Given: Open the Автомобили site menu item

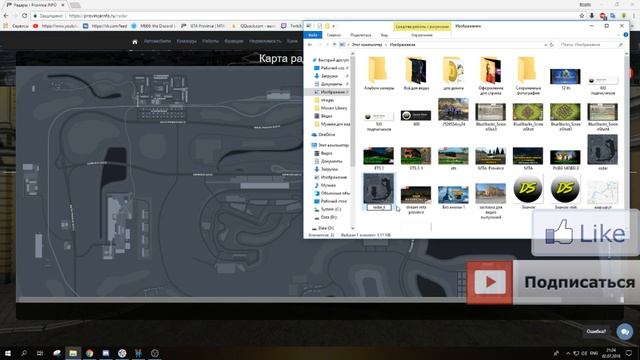Looking at the screenshot, I should [x=158, y=41].
